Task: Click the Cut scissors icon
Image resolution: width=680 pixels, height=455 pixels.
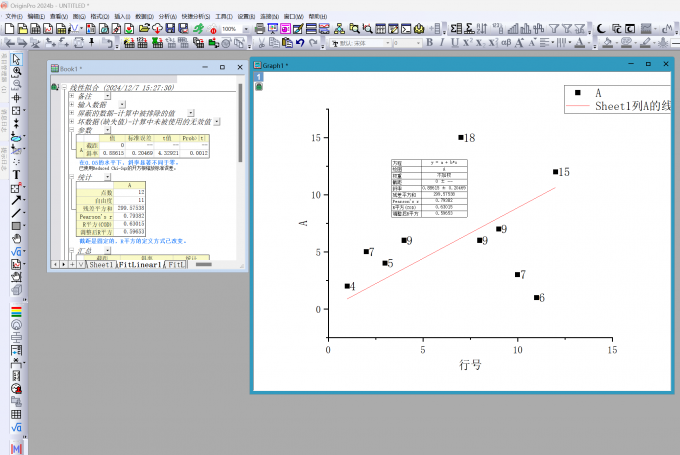Action: (x=262, y=43)
